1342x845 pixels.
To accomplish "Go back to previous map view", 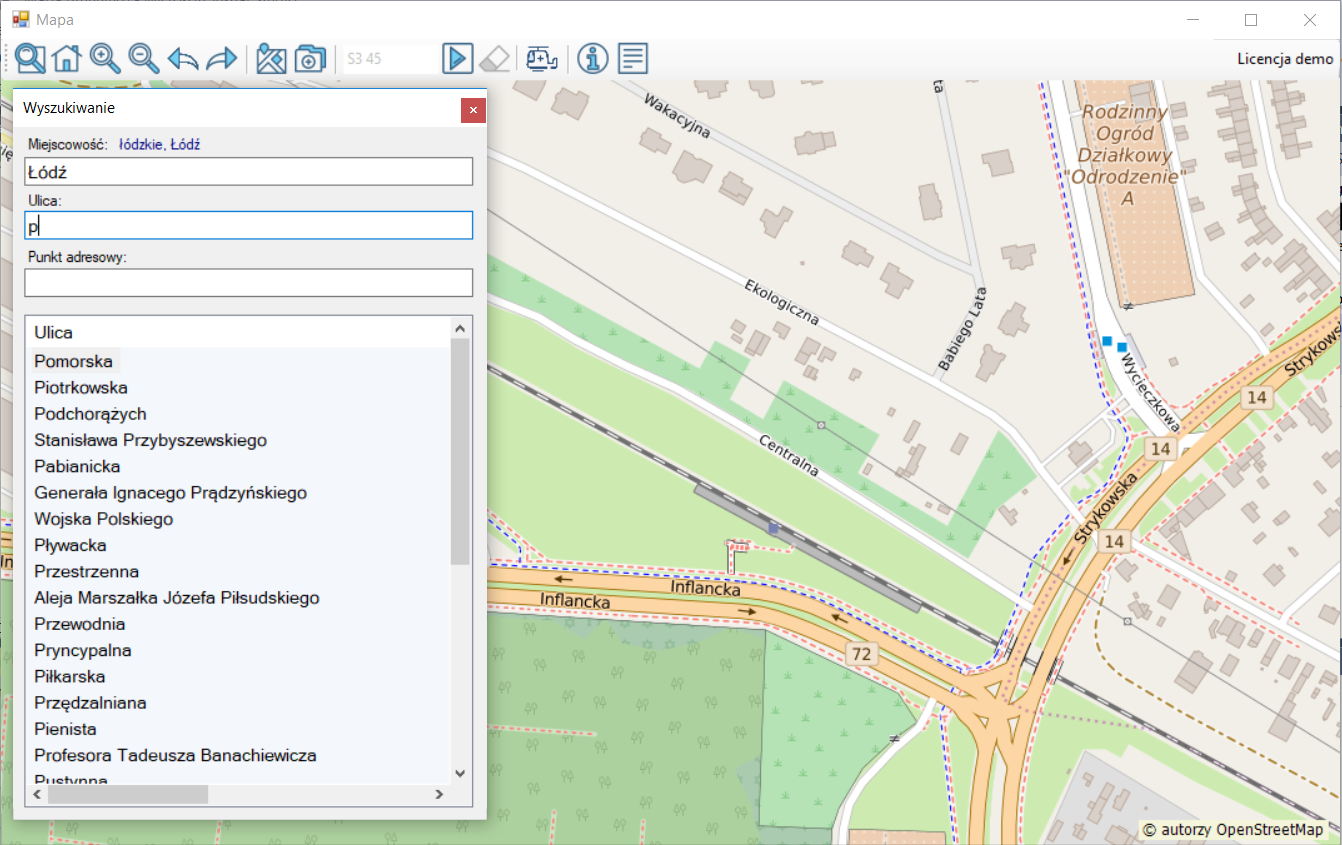I will pos(182,59).
